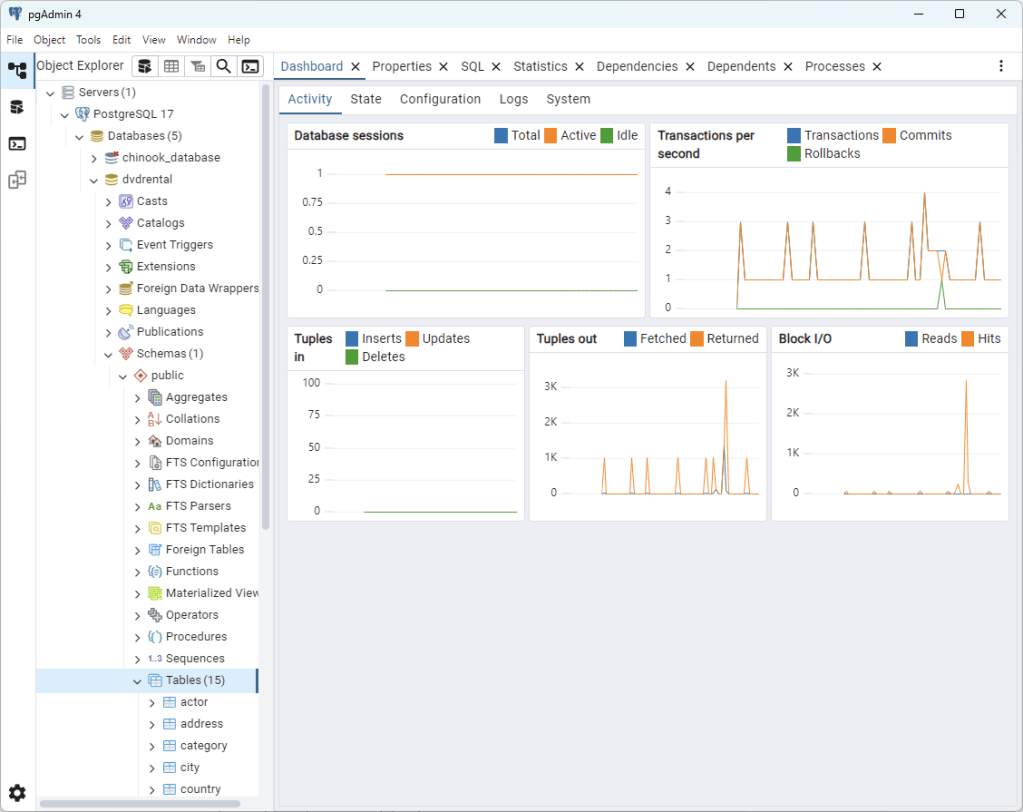Click the PostgreSQL 17 elephant server icon
Viewport: 1023px width, 812px height.
pos(83,114)
